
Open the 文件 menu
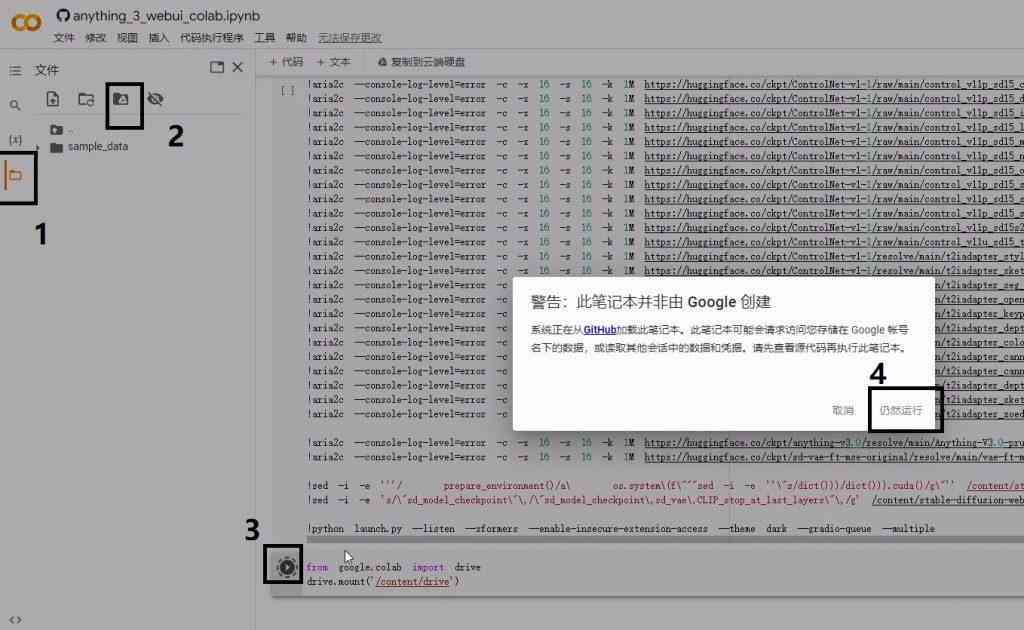tap(64, 38)
